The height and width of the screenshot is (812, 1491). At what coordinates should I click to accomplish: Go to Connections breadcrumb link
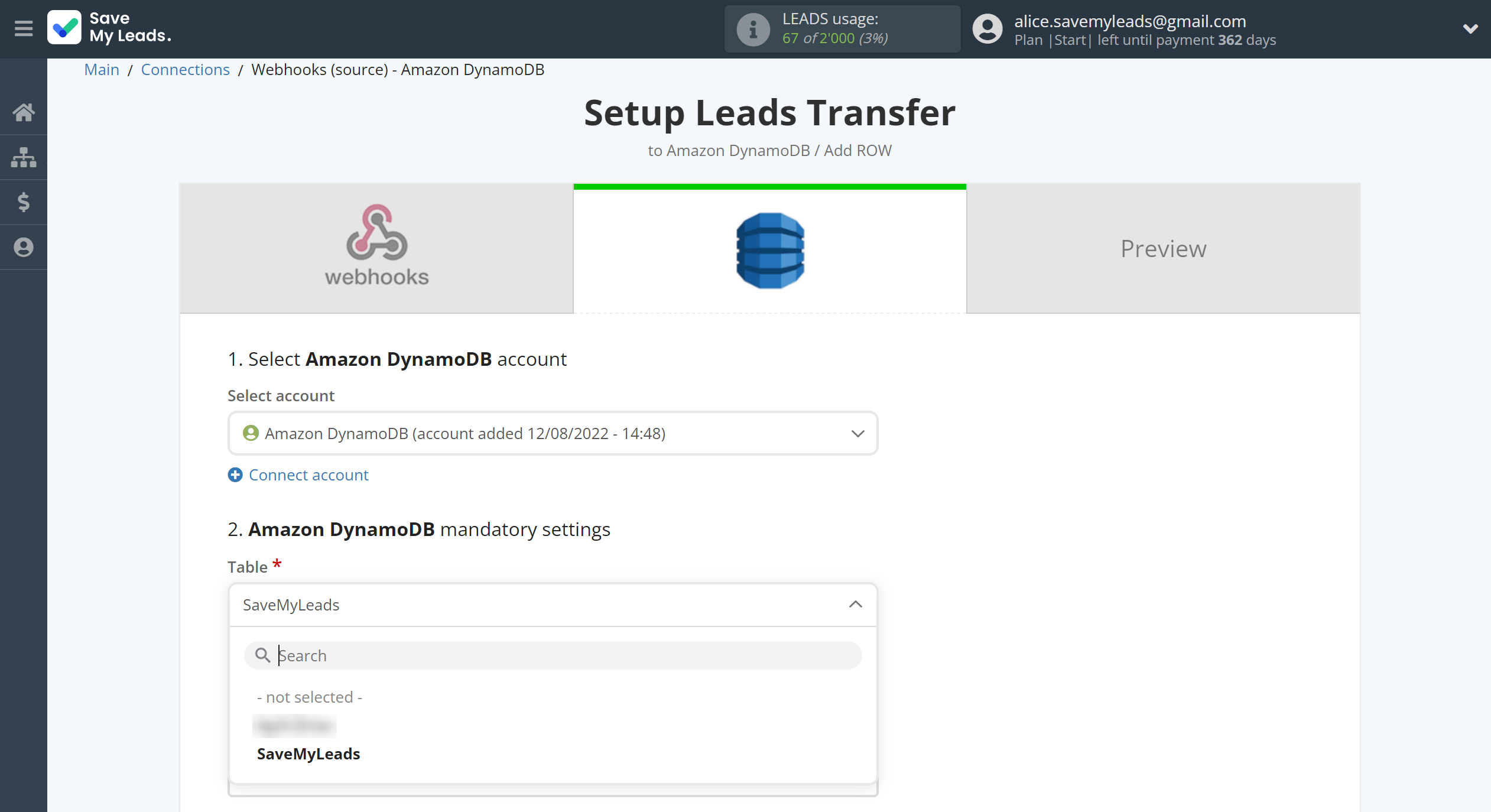(x=185, y=70)
